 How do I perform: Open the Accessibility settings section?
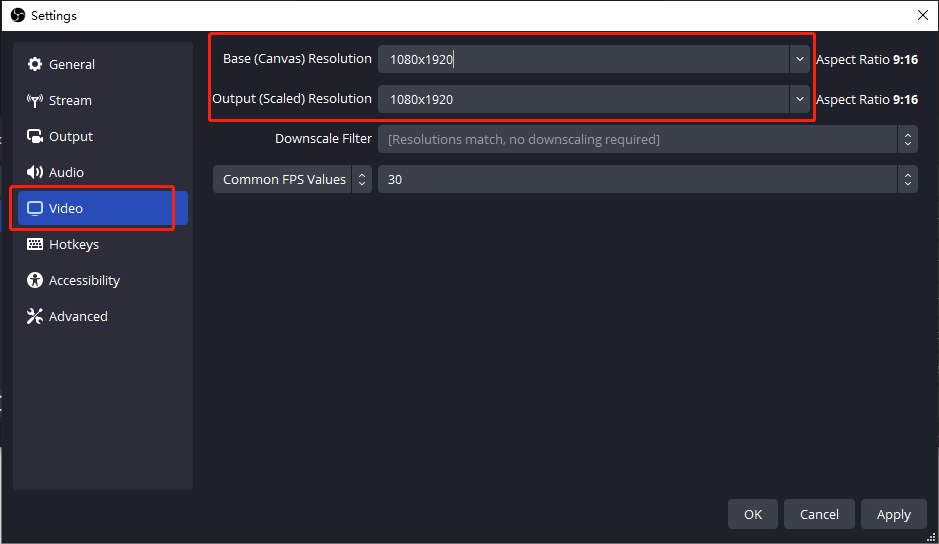coord(103,280)
